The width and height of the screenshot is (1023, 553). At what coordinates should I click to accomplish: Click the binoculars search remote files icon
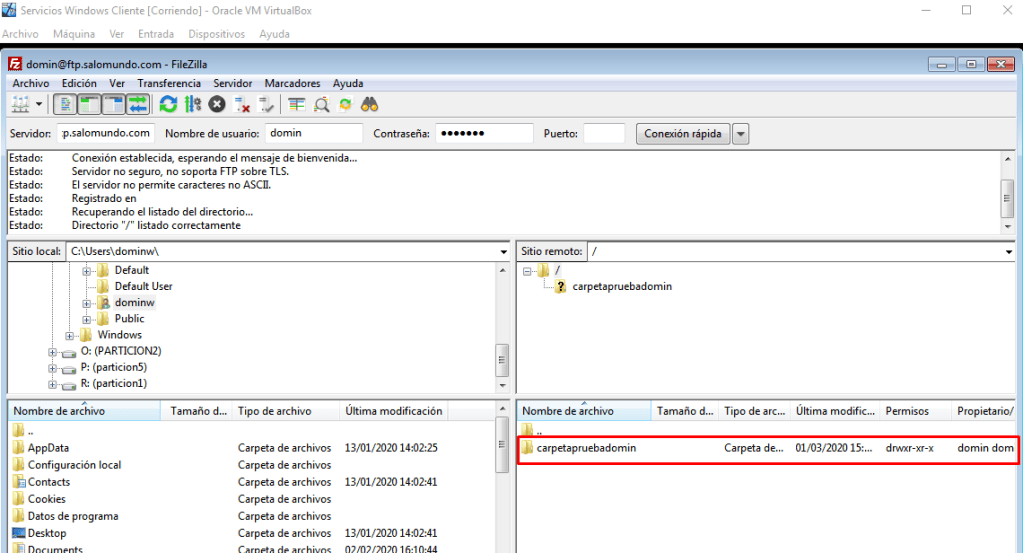tap(369, 104)
